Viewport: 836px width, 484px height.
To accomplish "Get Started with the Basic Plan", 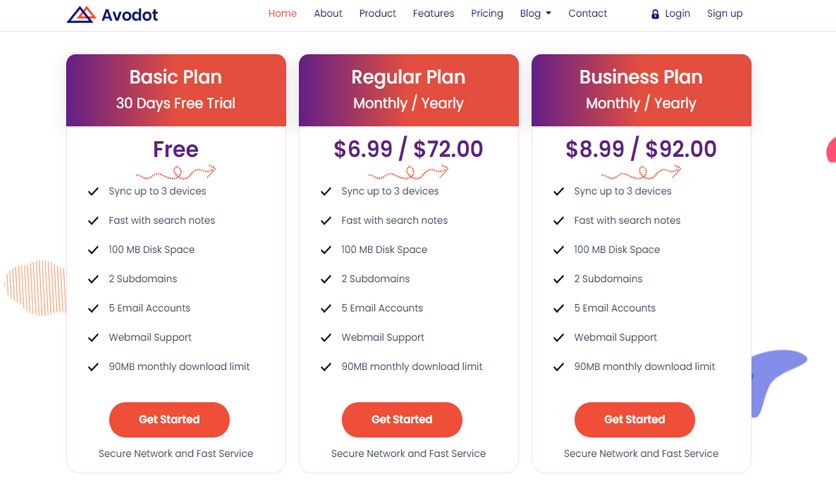I will tap(169, 420).
